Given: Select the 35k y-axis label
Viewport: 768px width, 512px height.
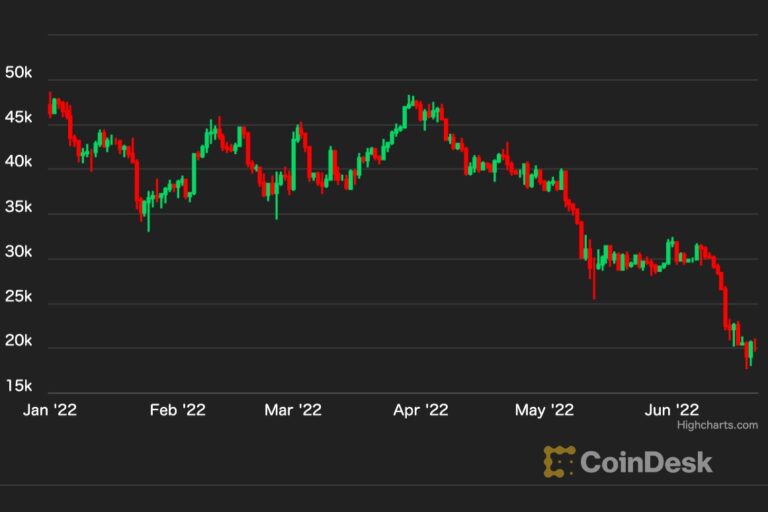Looking at the screenshot, I should [19, 206].
